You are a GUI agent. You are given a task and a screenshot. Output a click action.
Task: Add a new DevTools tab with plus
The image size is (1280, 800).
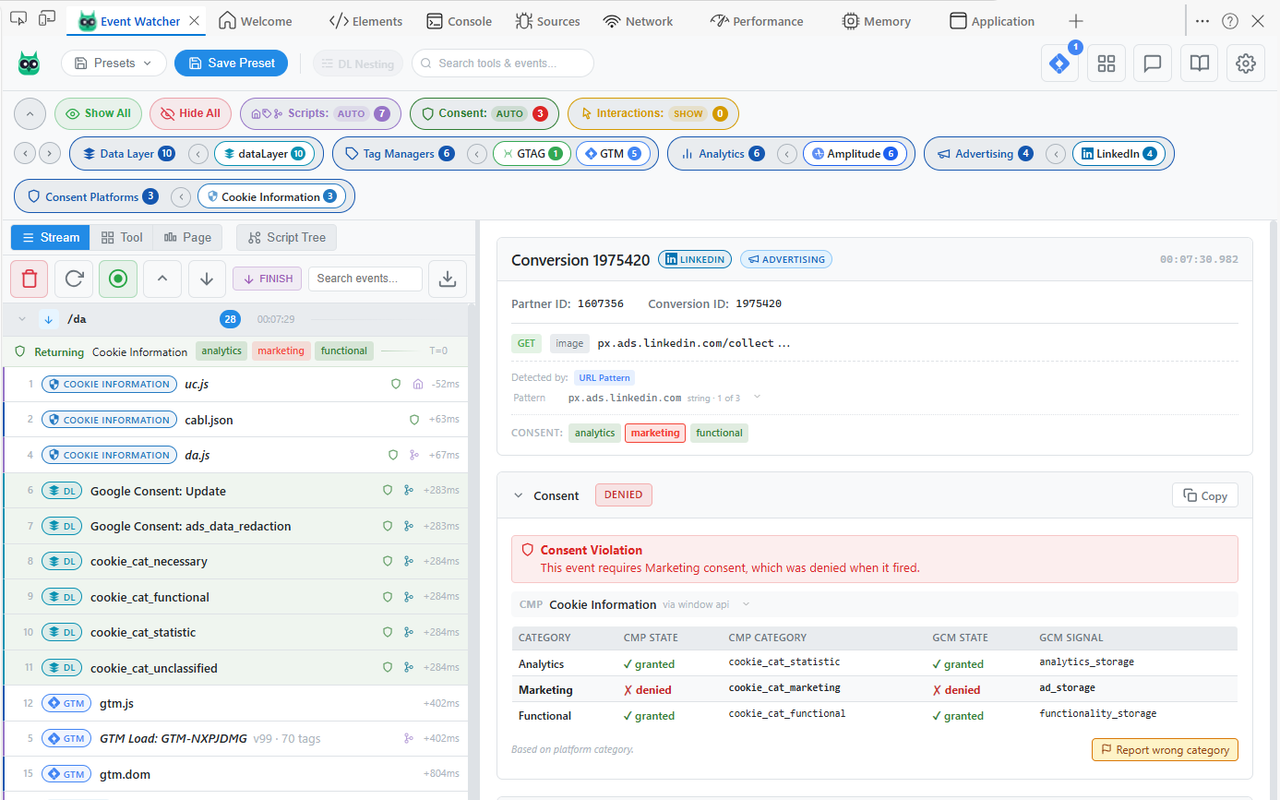coord(1076,21)
